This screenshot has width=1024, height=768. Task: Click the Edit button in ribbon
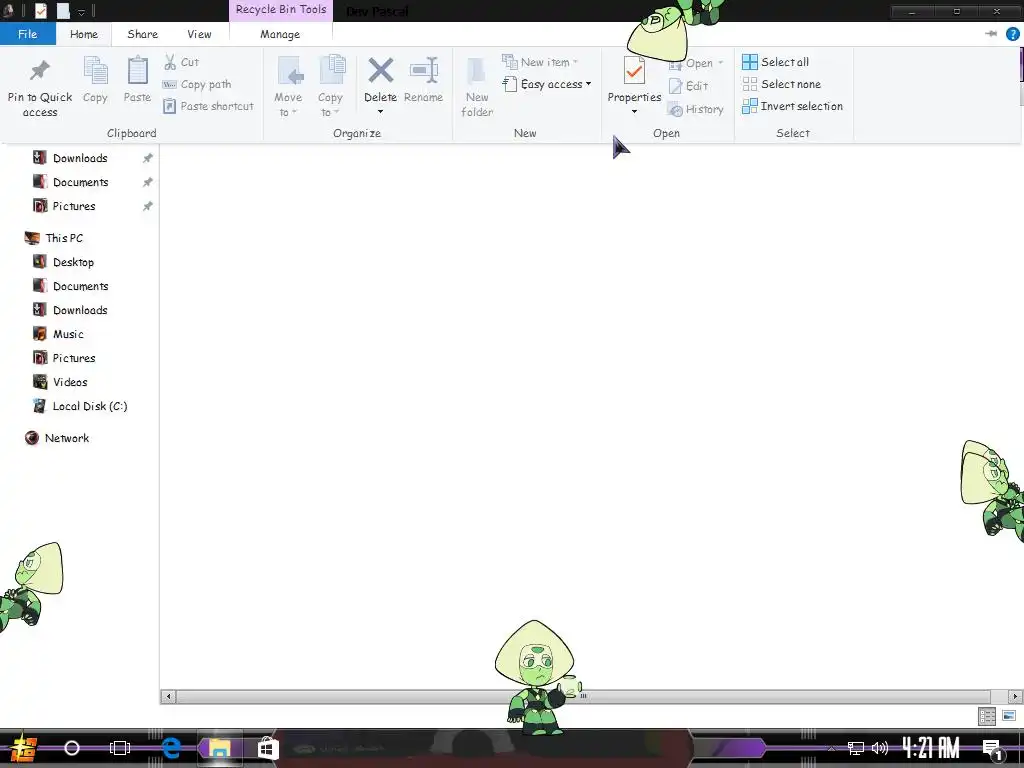coord(688,86)
